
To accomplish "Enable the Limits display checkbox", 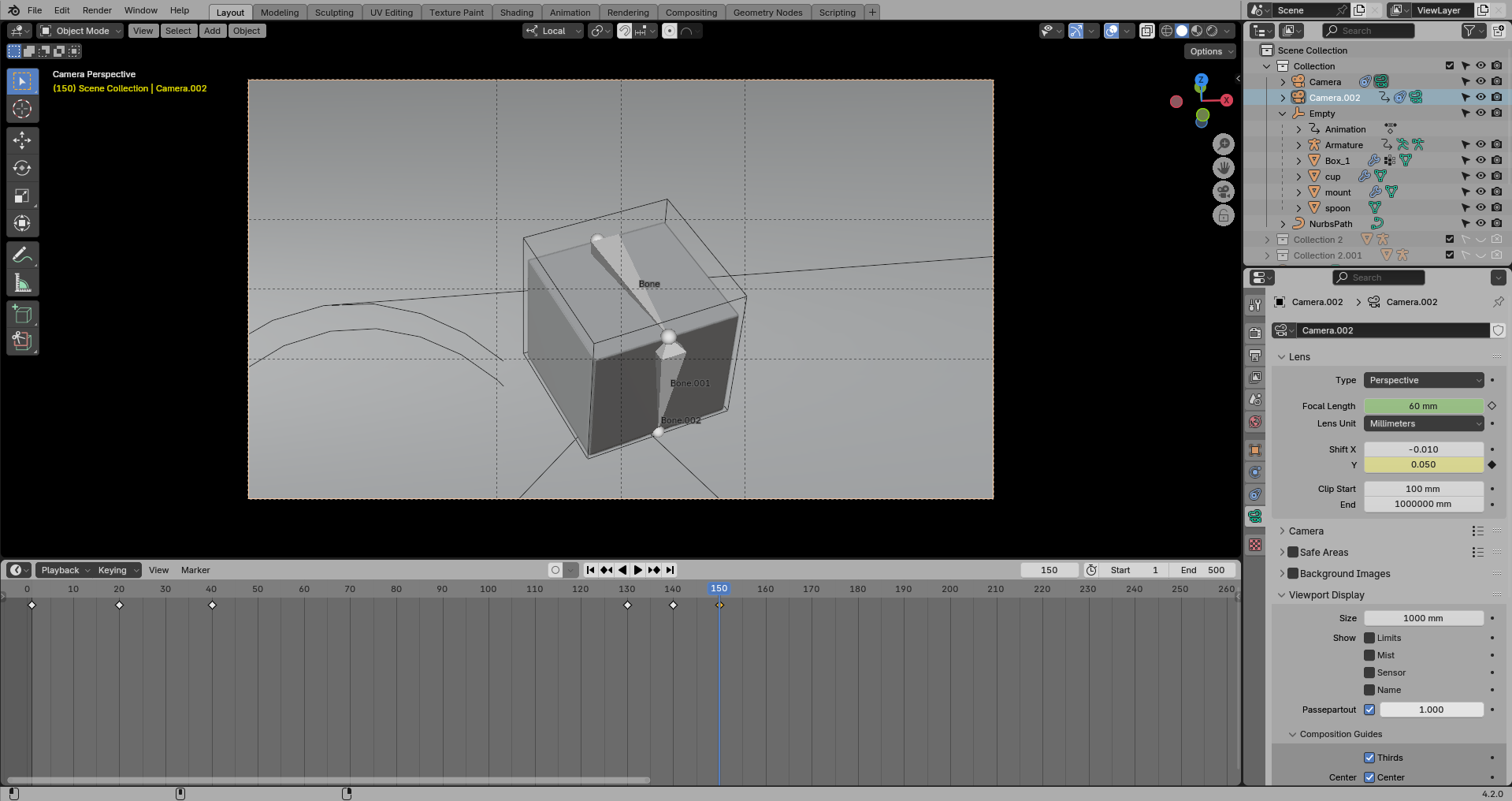I will (1369, 638).
